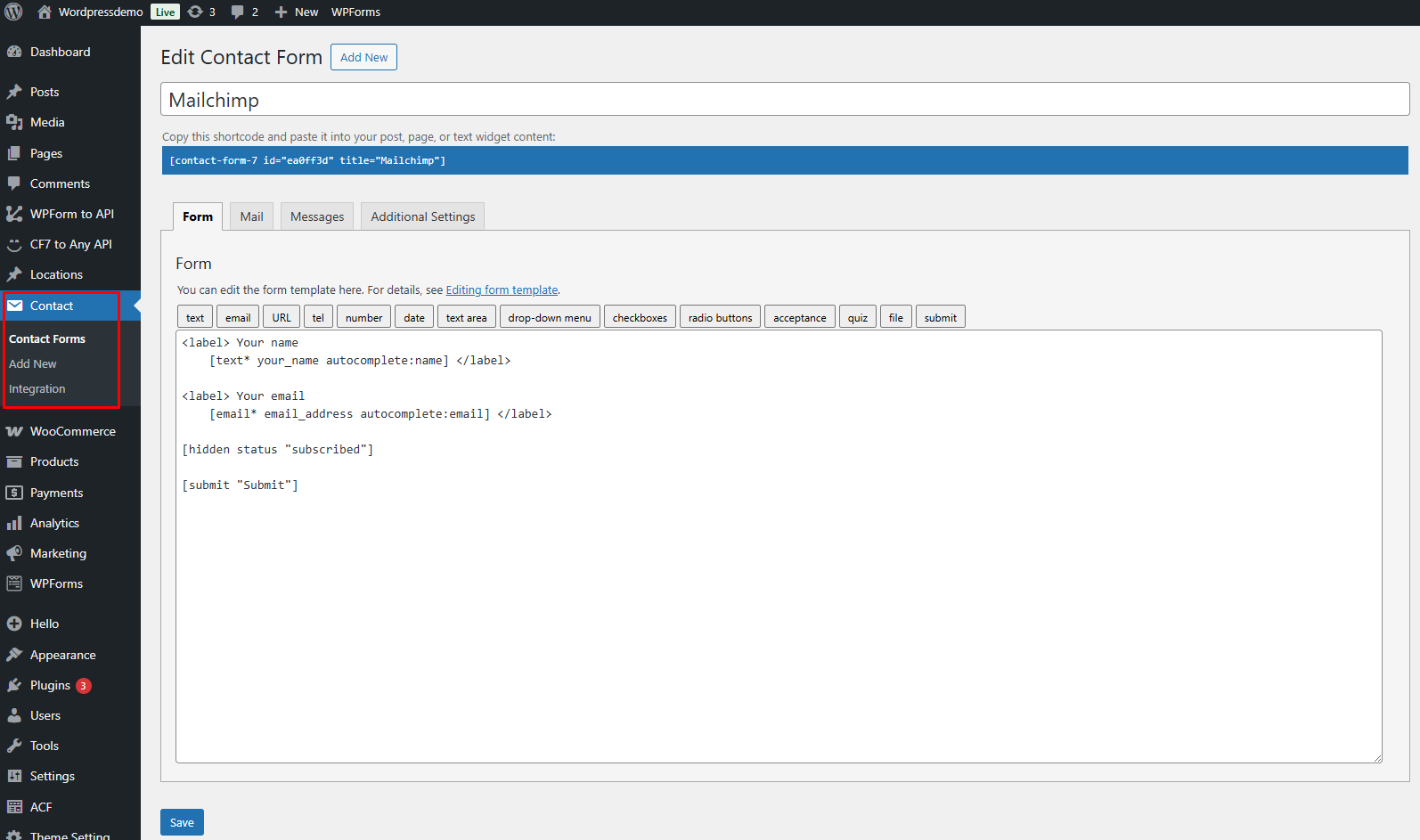Insert a submit tag
Screen dimensions: 1420x840
(941, 317)
